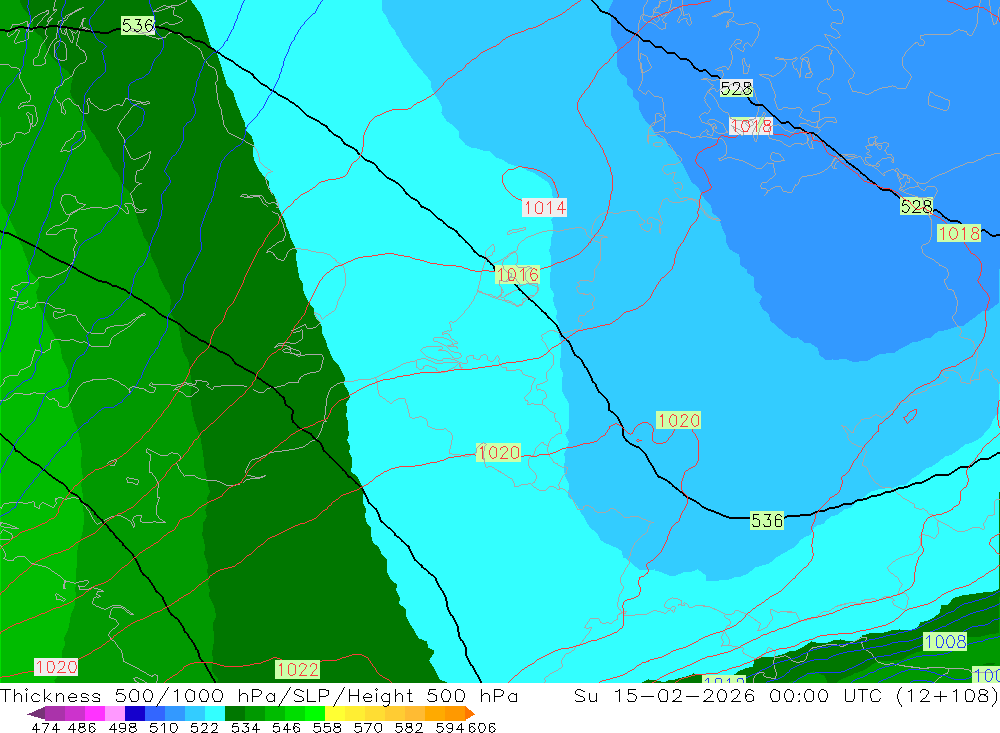Click the legend value 474
The height and width of the screenshot is (733, 1000).
tap(45, 727)
